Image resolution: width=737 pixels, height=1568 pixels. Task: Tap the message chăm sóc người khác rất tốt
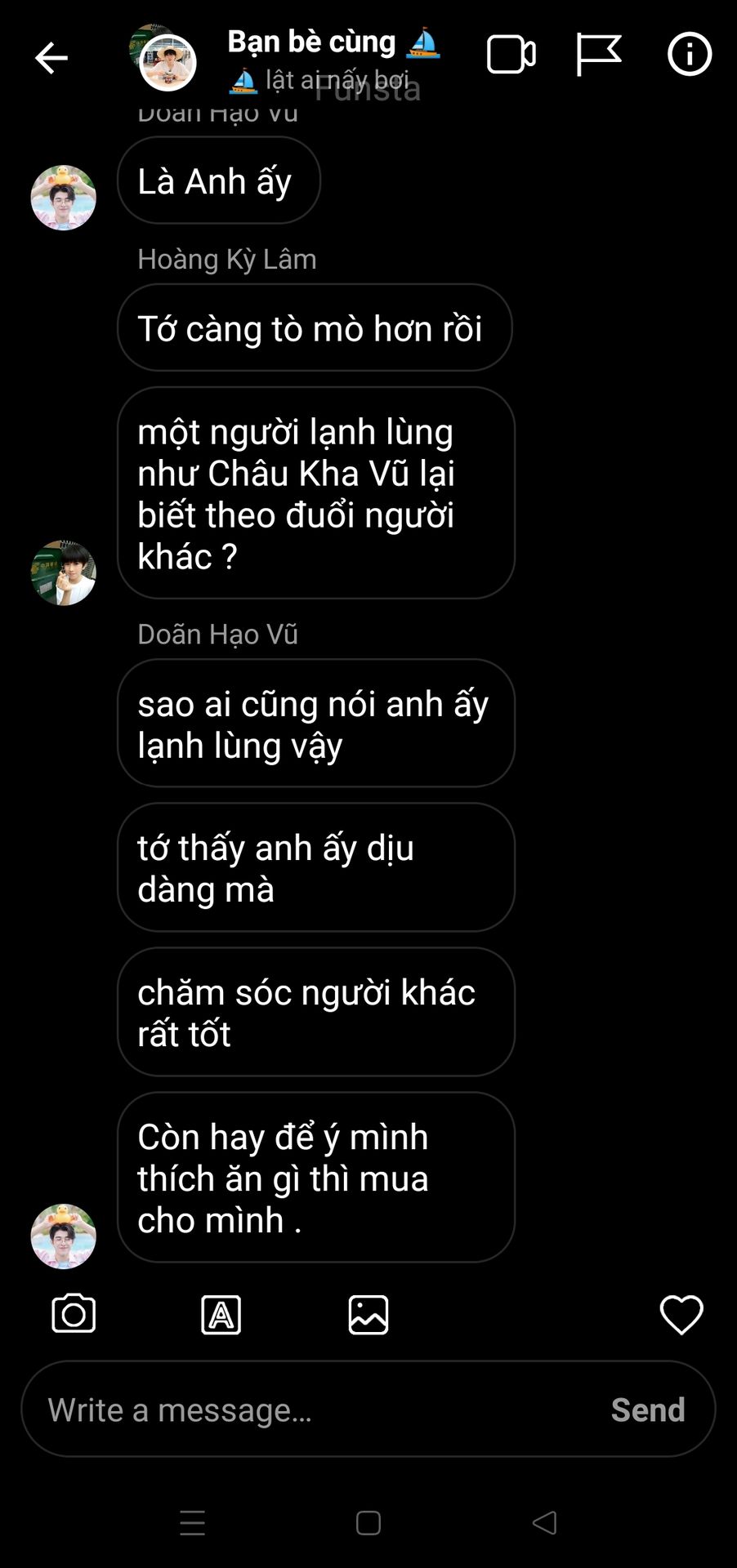(316, 1012)
